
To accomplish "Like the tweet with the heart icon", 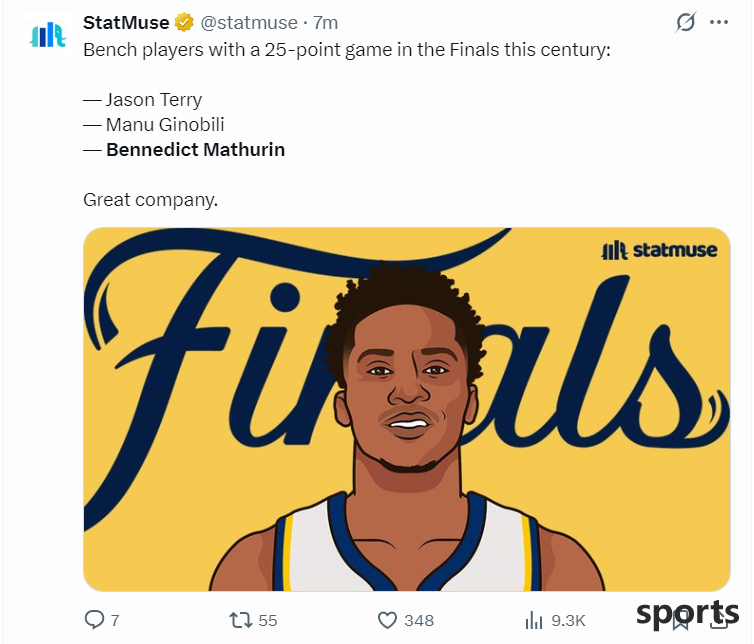I will (388, 620).
